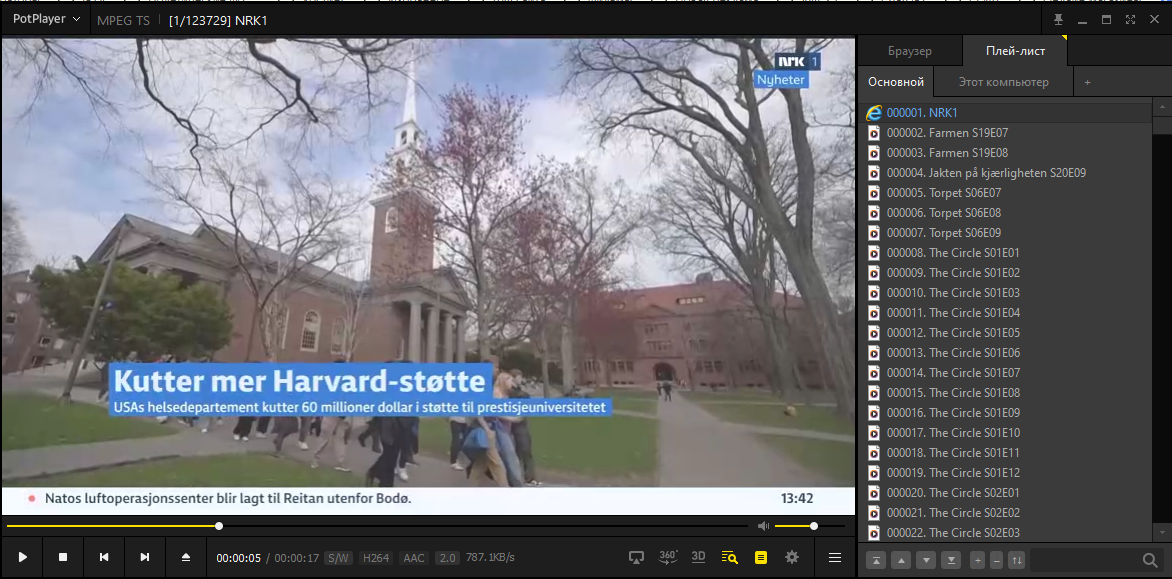
Task: Click the playlist scroll-up arrow
Action: coord(1162,108)
